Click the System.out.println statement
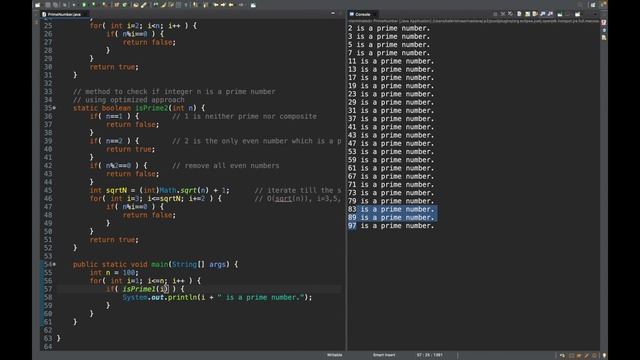The image size is (640, 360). point(217,298)
